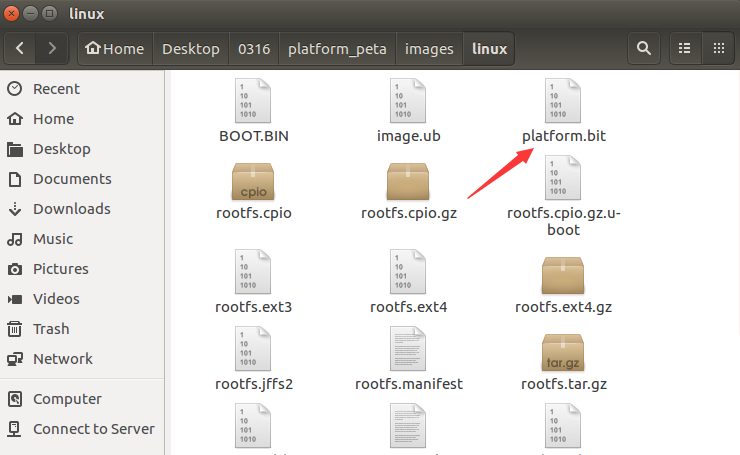740x455 pixels.
Task: Click the Home breadcrumb
Action: 115,48
